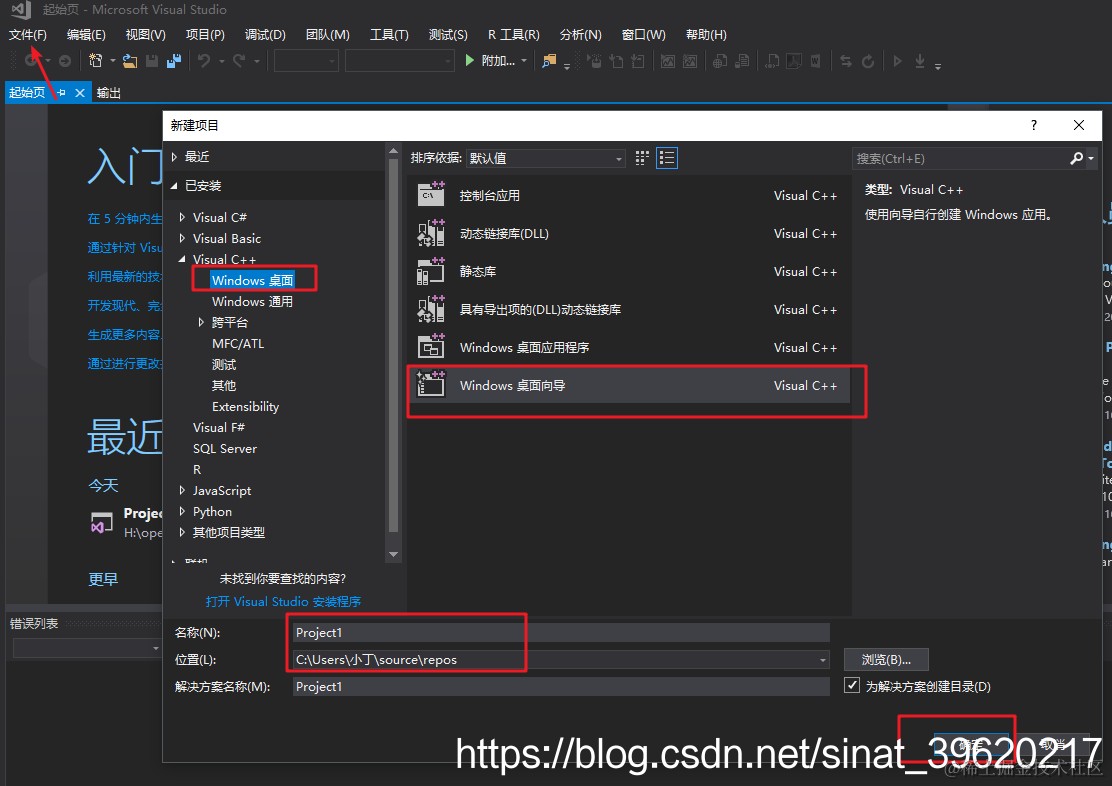Select 具有导出项的(DLL)动态链接库 template
1112x786 pixels.
point(629,310)
